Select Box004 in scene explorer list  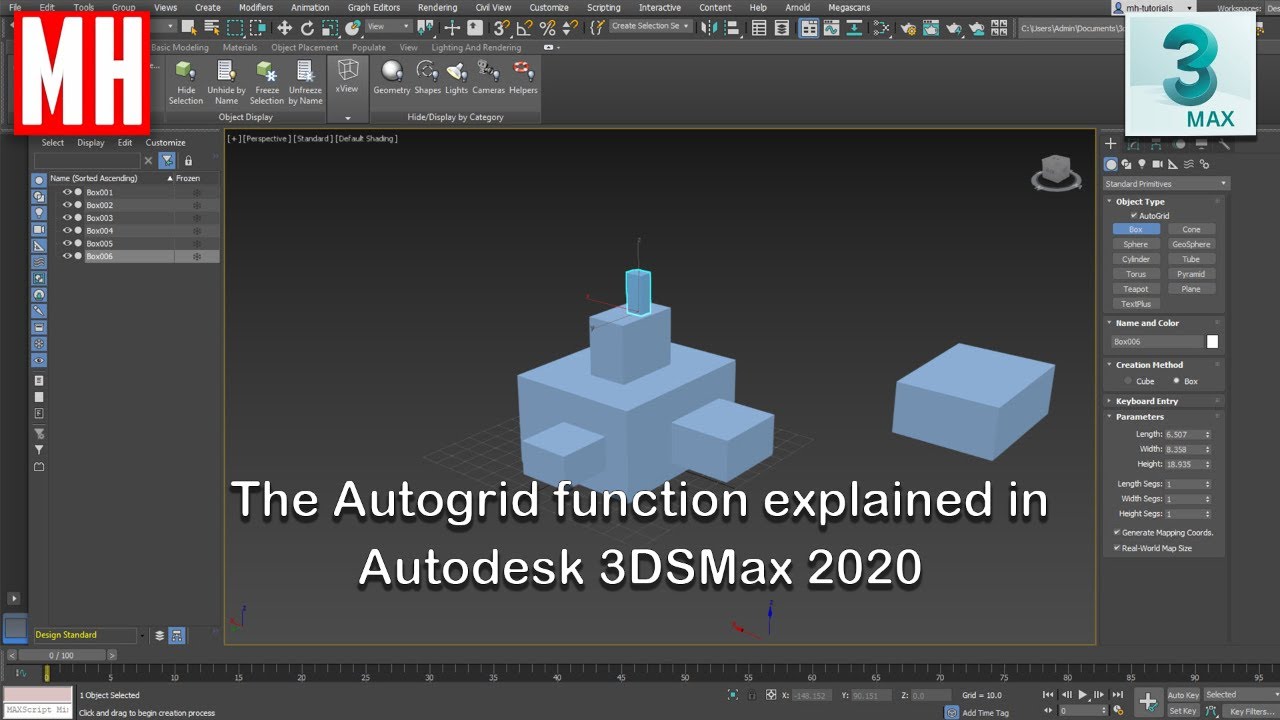coord(99,231)
